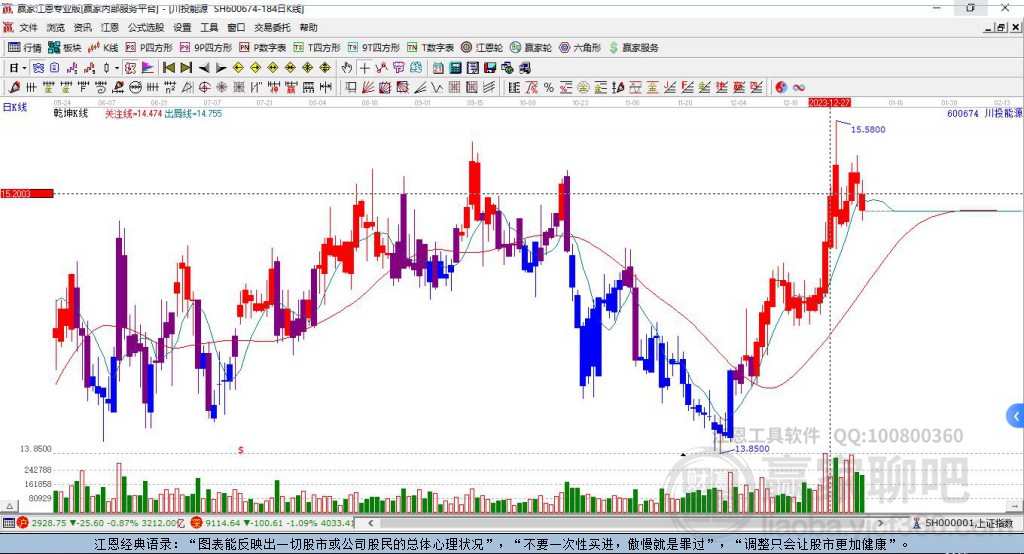Open the 江恩轮 Gann wheel
Viewport: 1024px width, 554px height.
pyautogui.click(x=482, y=48)
